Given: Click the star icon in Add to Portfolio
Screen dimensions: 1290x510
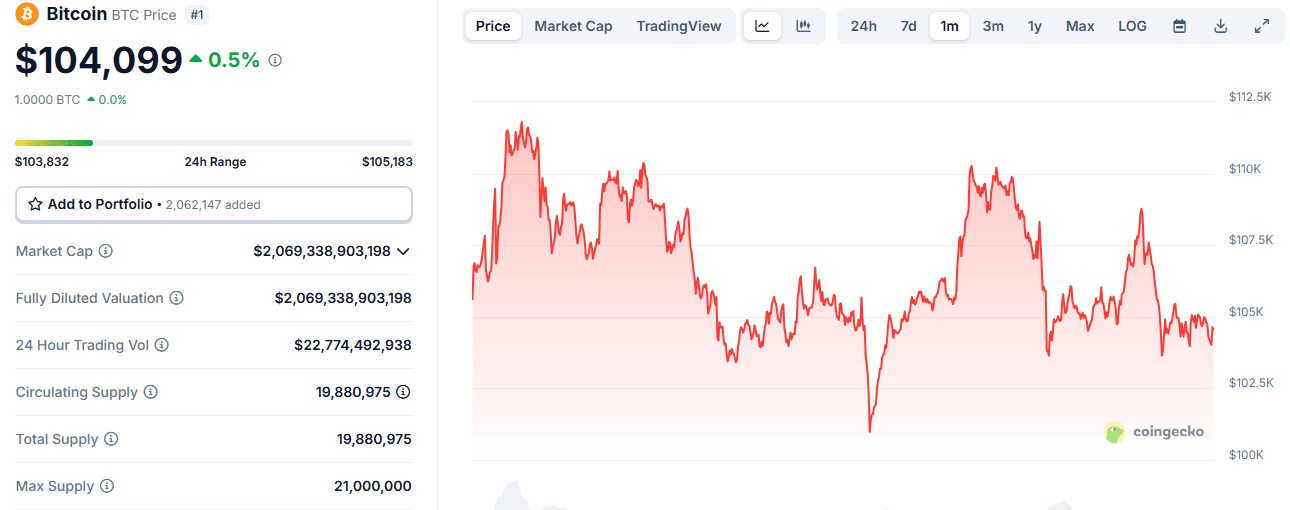Looking at the screenshot, I should [36, 204].
